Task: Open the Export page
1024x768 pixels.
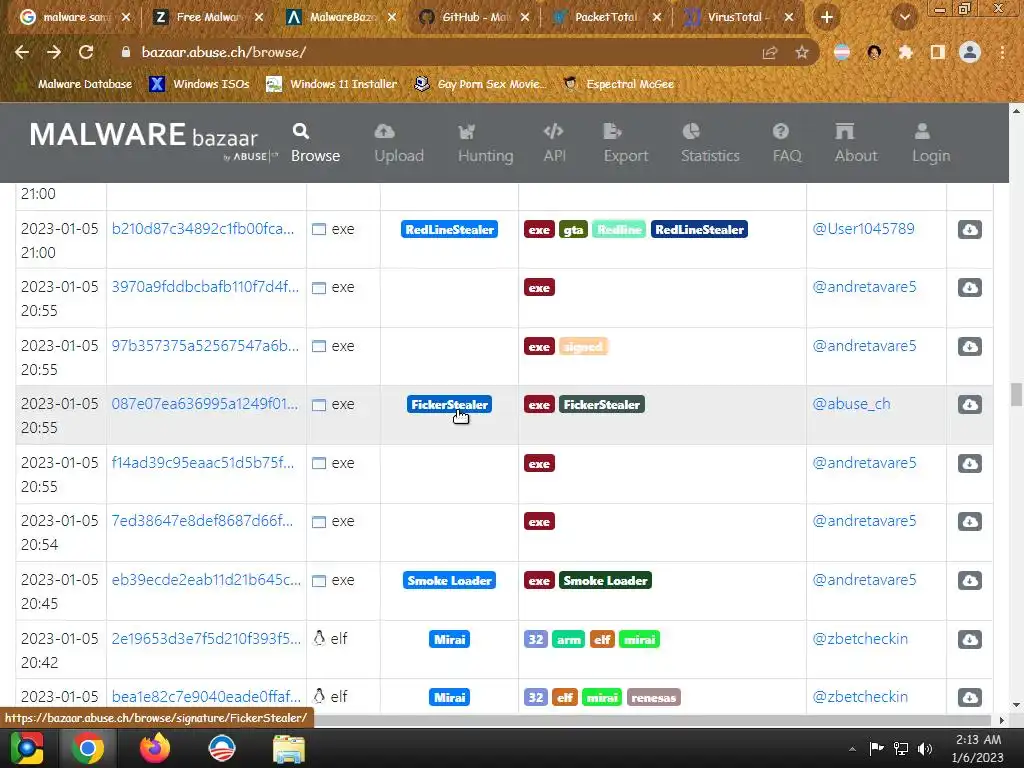Action: point(626,143)
